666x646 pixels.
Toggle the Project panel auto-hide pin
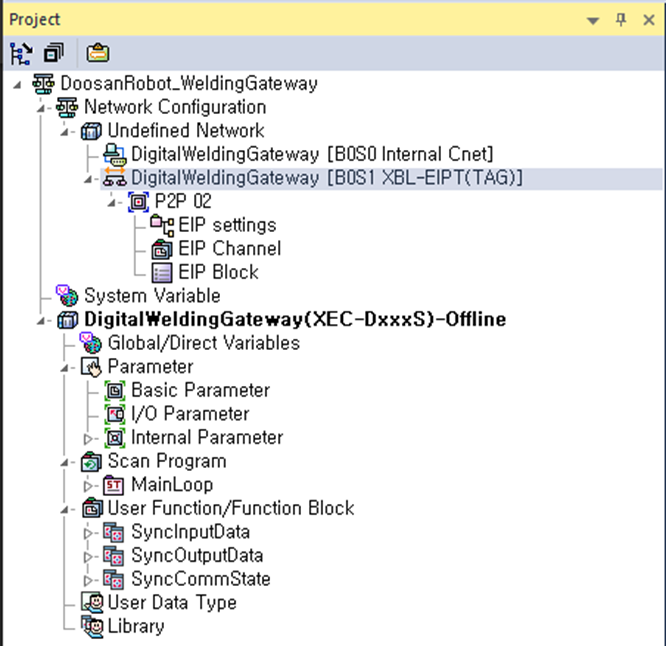(620, 19)
